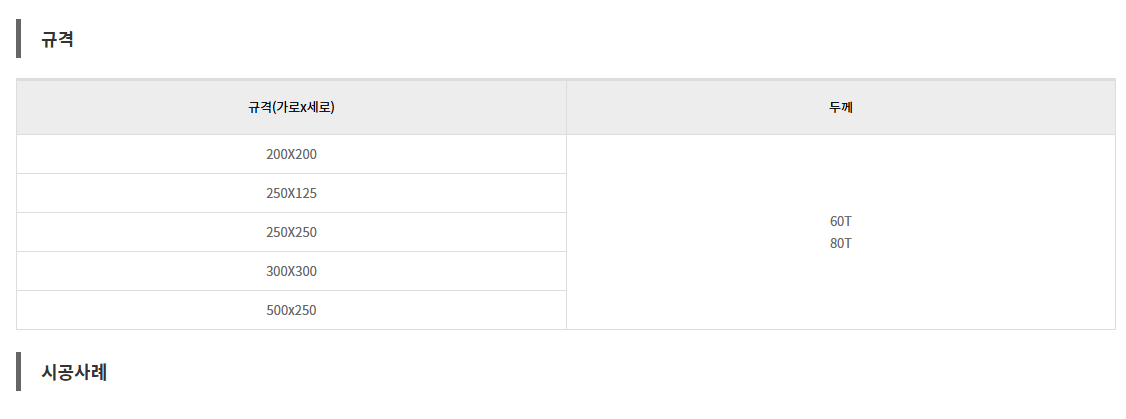The width and height of the screenshot is (1126, 419).
Task: Select the 80T thickness value
Action: pyautogui.click(x=840, y=244)
